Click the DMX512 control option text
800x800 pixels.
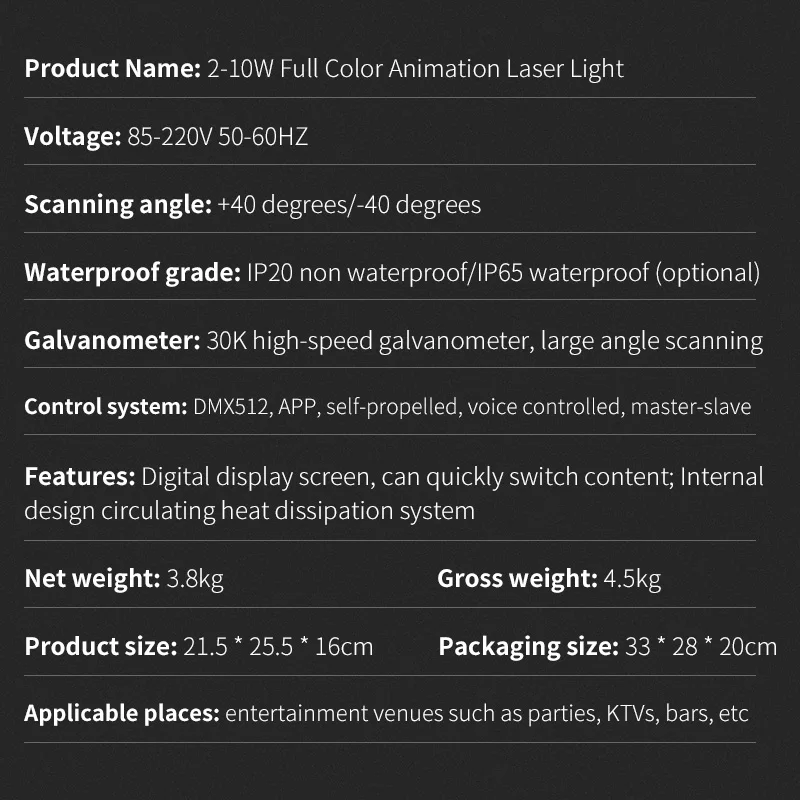pyautogui.click(x=231, y=407)
